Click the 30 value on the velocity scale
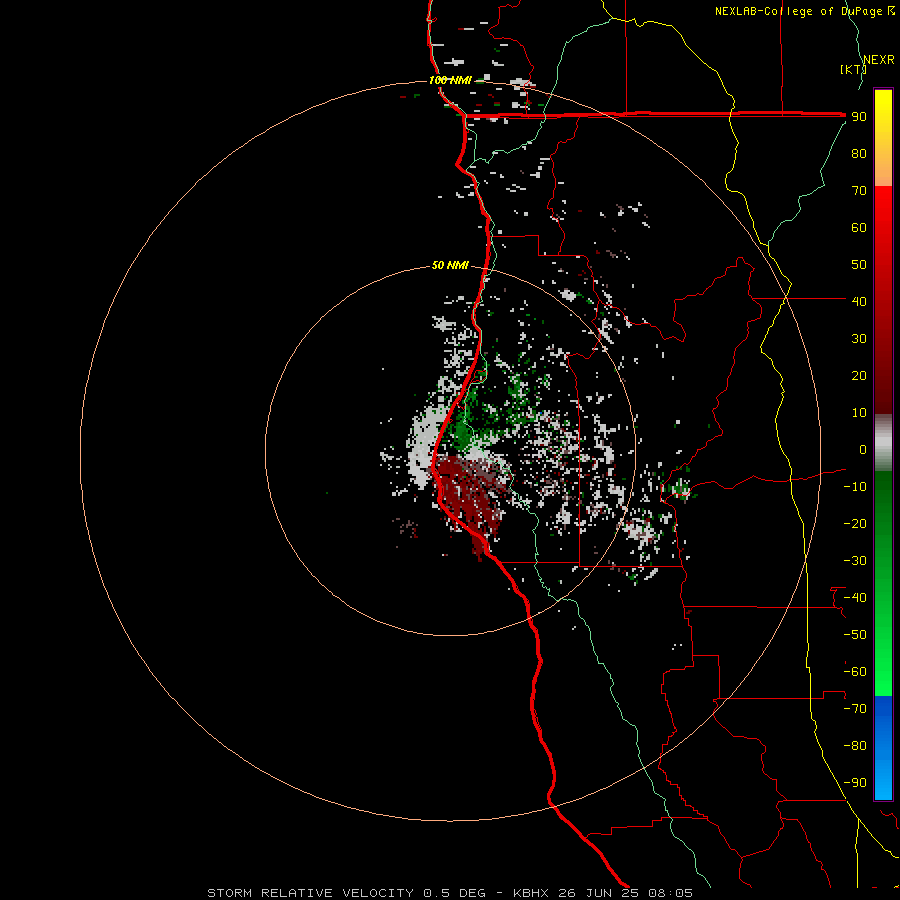The width and height of the screenshot is (900, 900). (859, 339)
